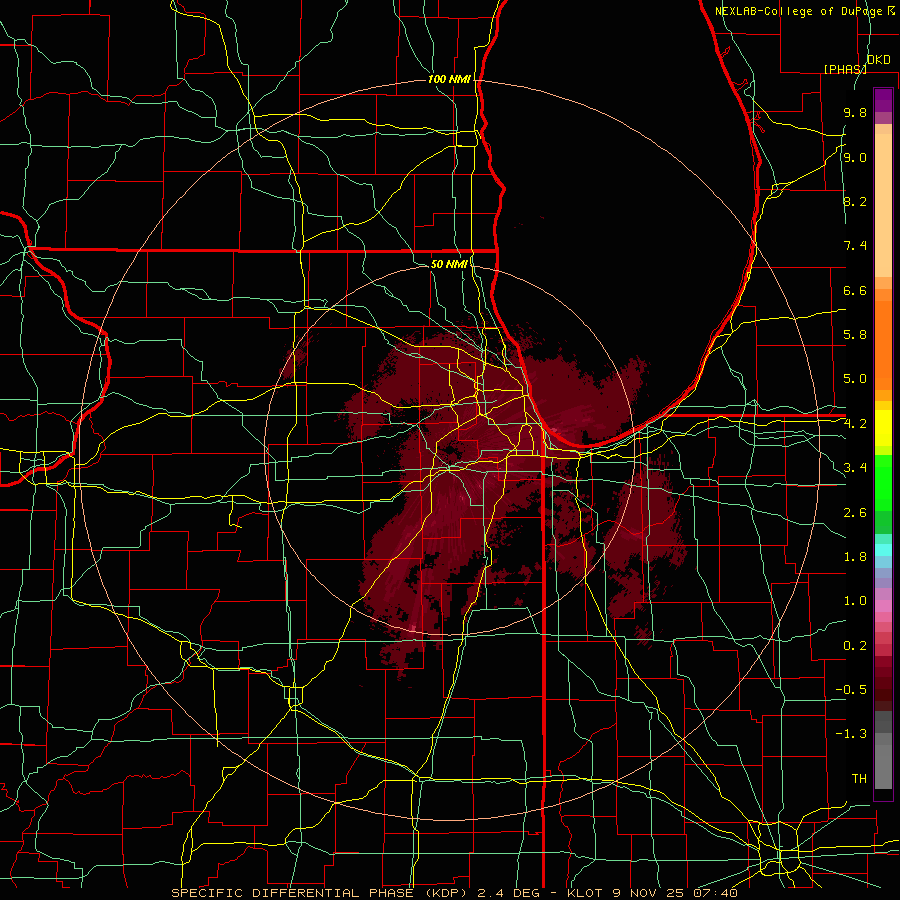
Task: Click the 100 NMI range ring label
Action: click(x=449, y=79)
